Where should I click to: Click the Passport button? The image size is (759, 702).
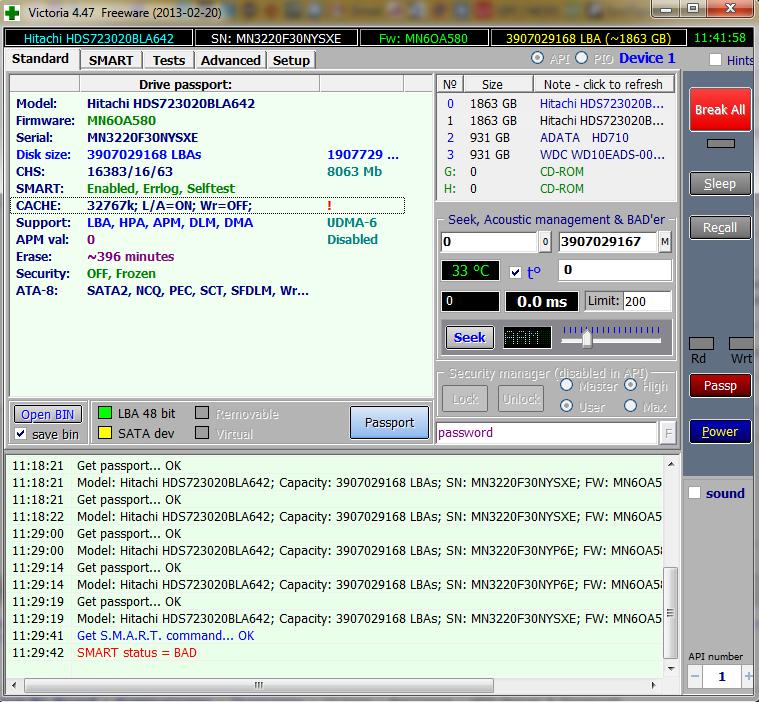389,423
